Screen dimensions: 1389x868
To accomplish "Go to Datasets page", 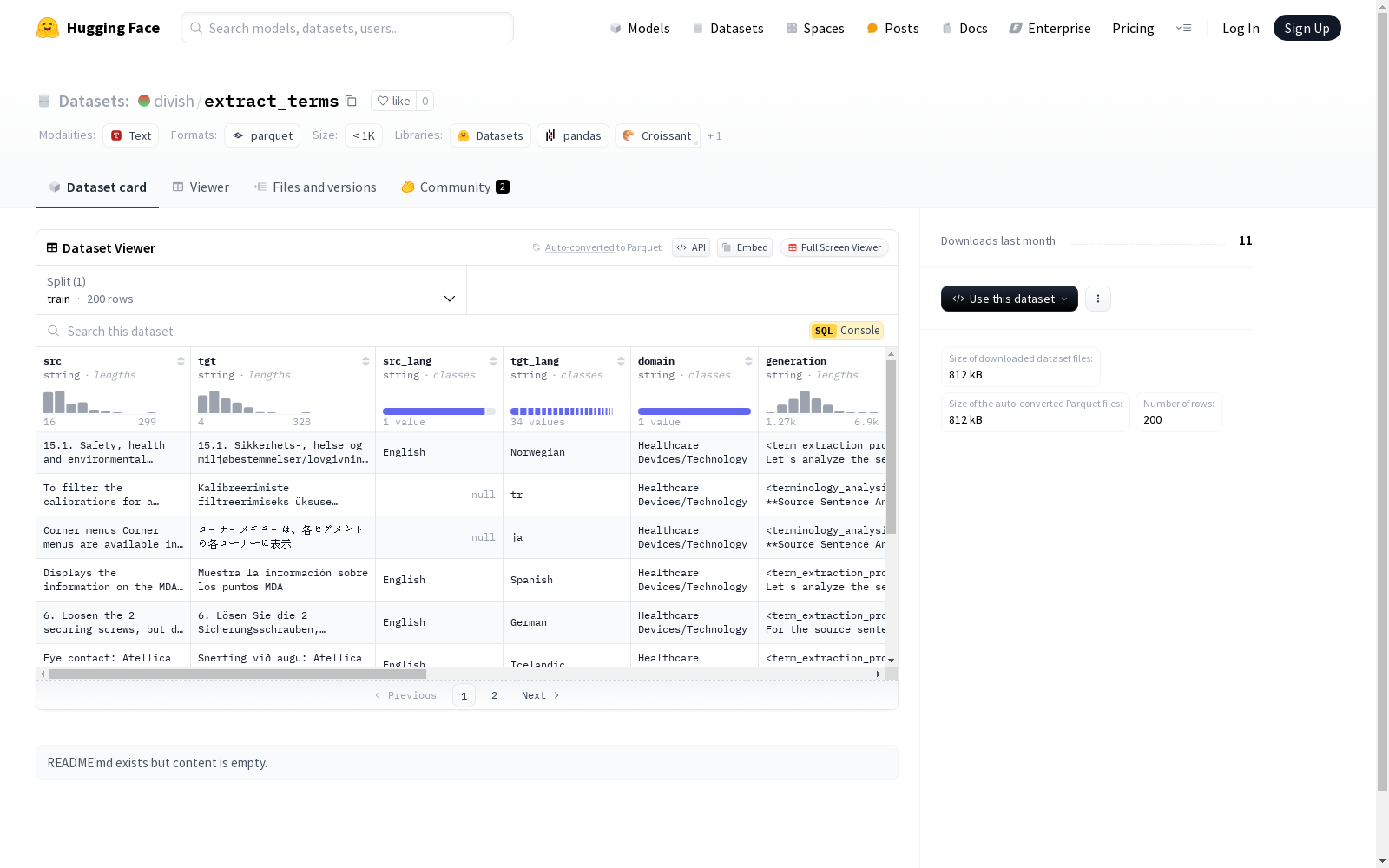I will tap(727, 28).
